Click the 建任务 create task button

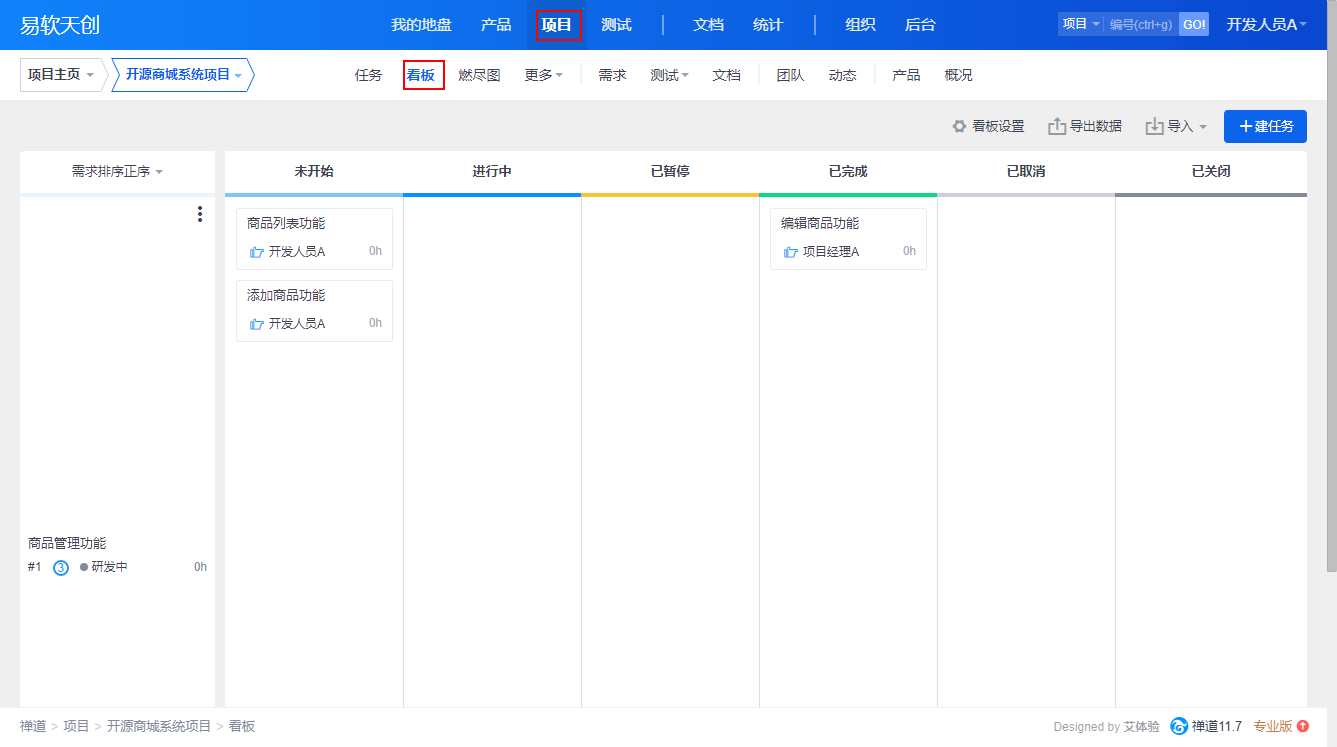click(1265, 126)
